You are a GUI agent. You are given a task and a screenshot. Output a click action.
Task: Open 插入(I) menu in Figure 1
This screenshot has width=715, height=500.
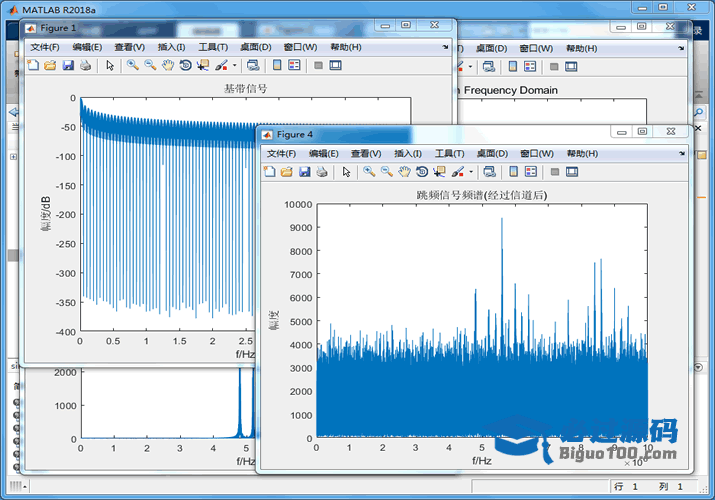(x=171, y=47)
